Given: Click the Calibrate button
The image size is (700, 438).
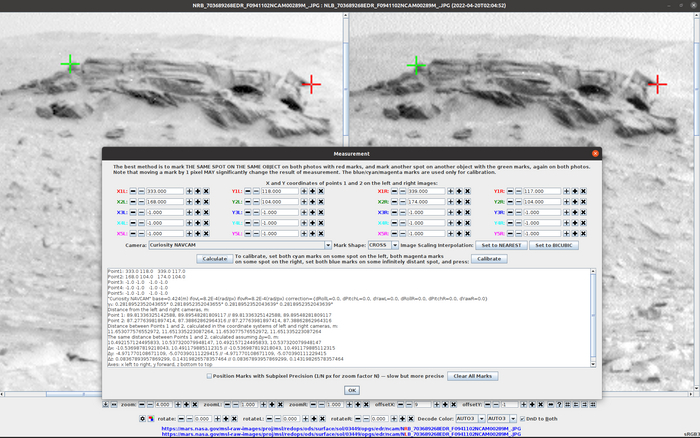Looking at the screenshot, I should [x=488, y=258].
